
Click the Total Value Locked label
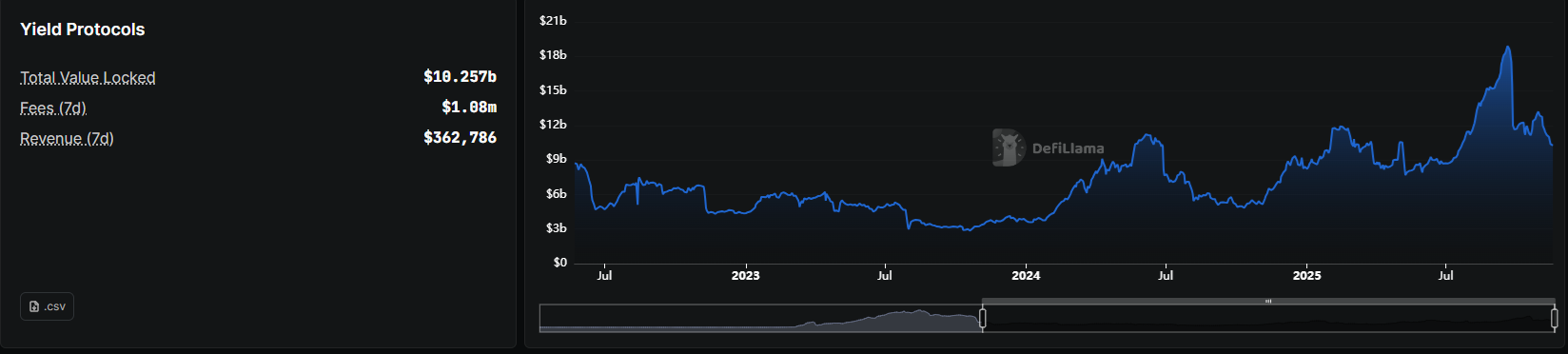click(x=88, y=77)
